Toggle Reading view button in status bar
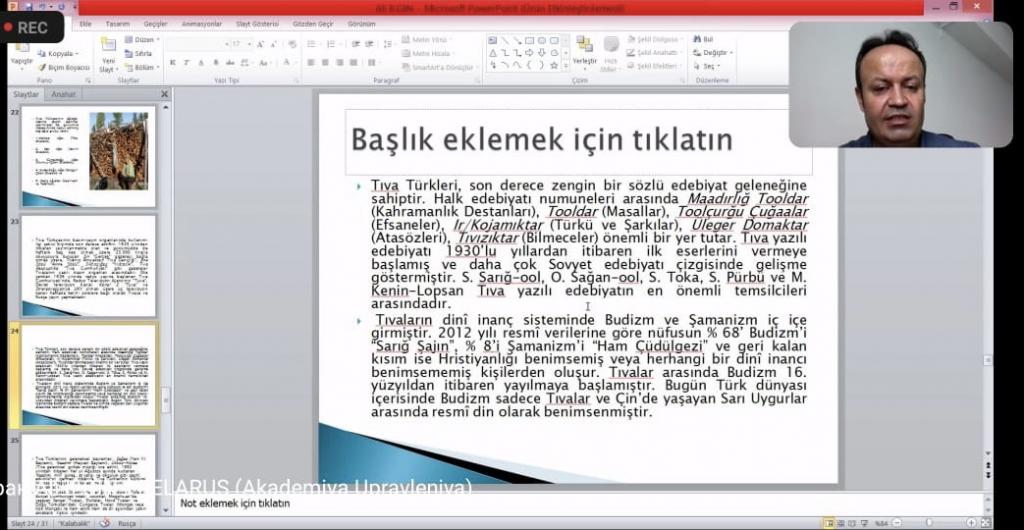 click(853, 523)
